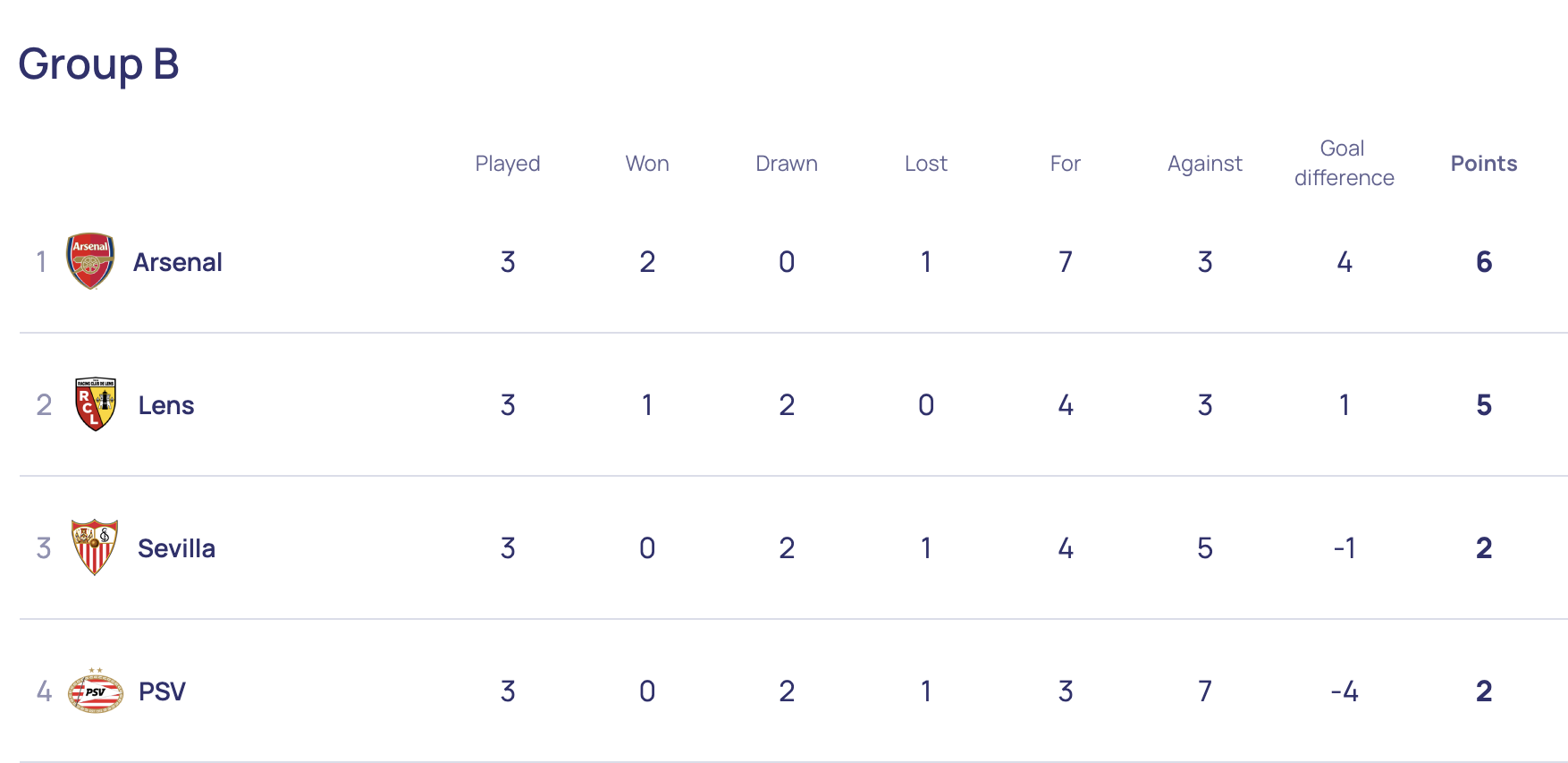This screenshot has height=763, width=1568.
Task: Click PSV's goal difference value -4
Action: [x=1344, y=691]
